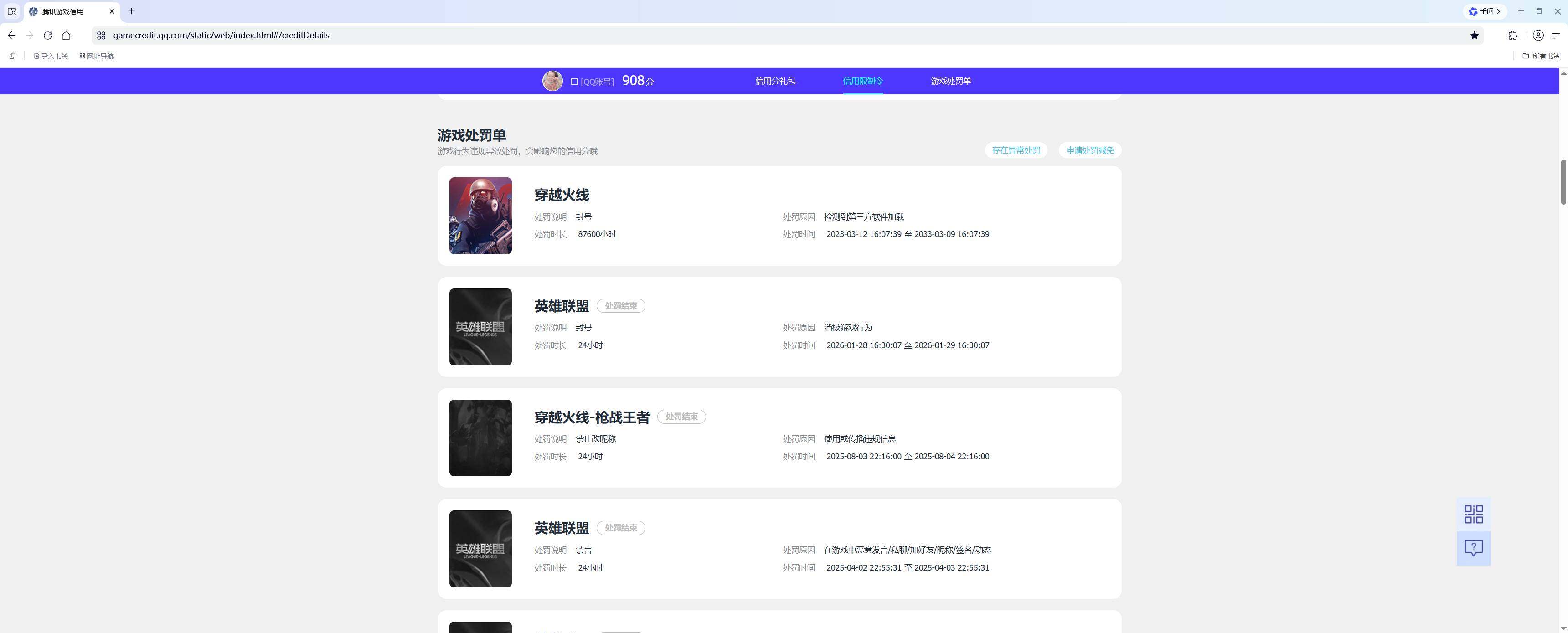Click the 908分 credit score

[638, 81]
